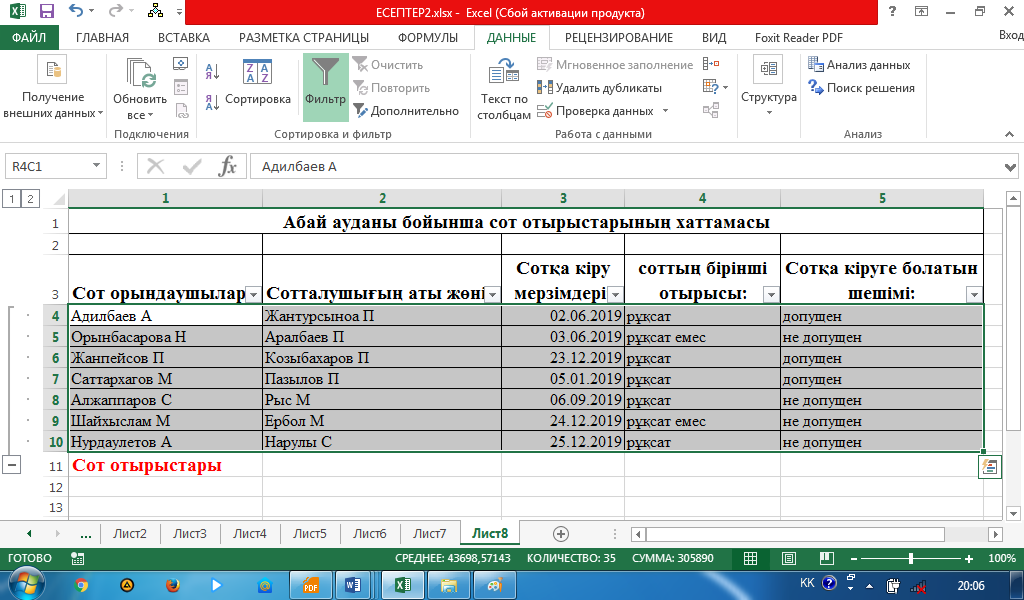The image size is (1024, 600).
Task: Show hidden sheet tabs ellipsis
Action: coord(86,533)
